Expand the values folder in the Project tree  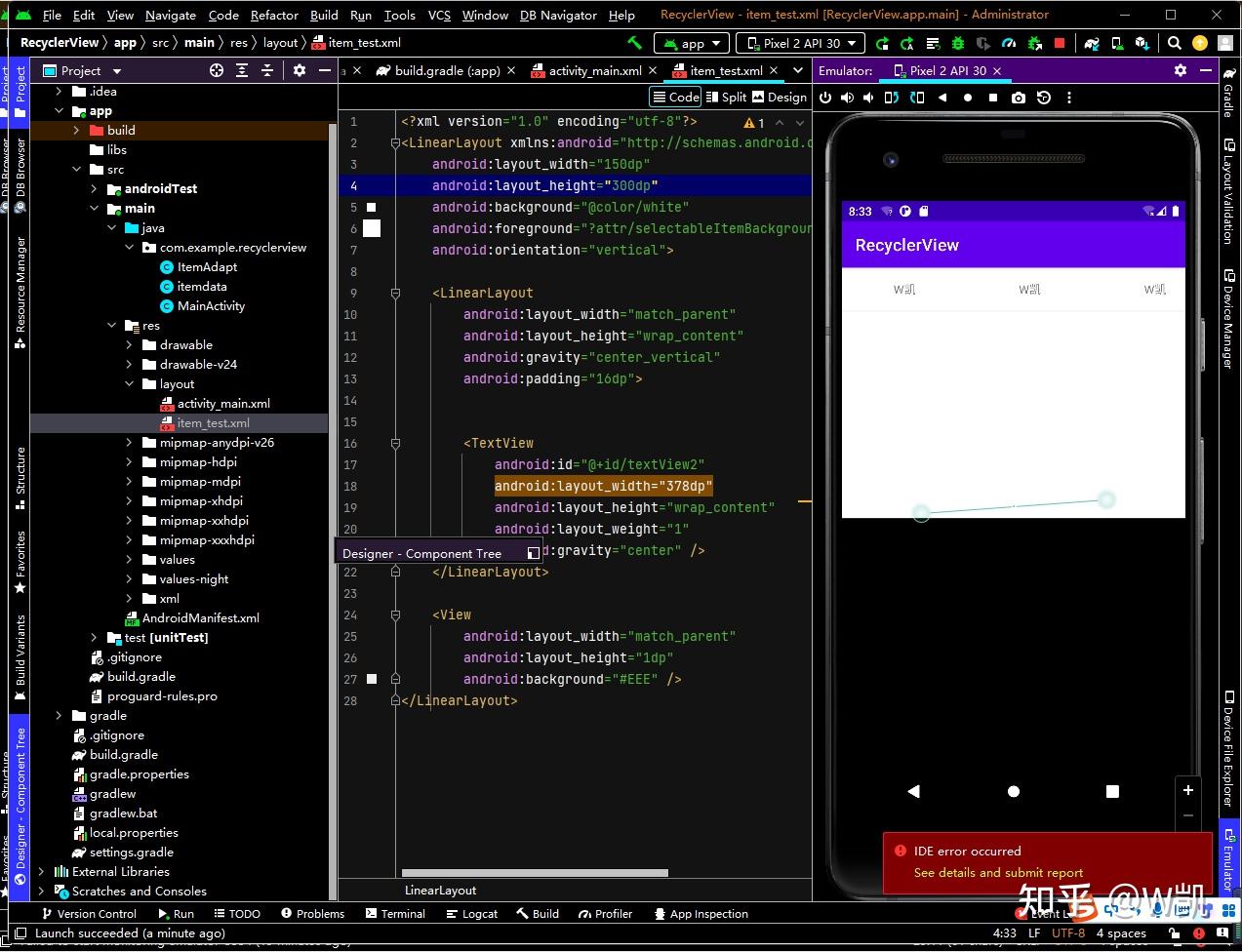click(x=130, y=559)
